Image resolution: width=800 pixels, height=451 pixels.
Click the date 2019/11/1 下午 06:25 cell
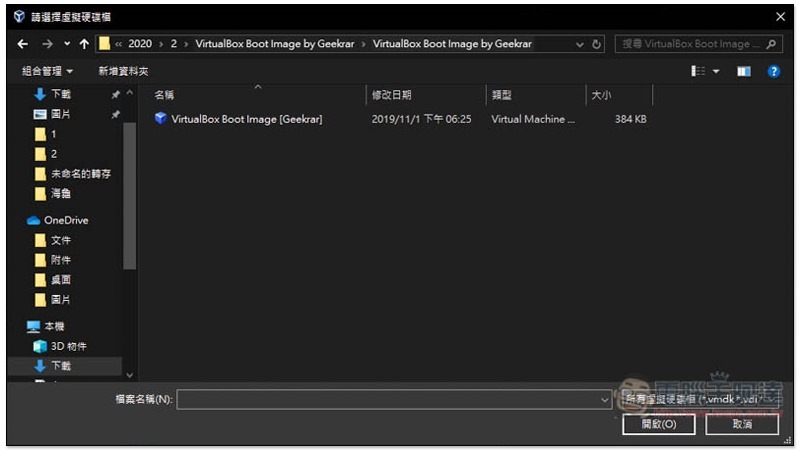click(x=421, y=119)
